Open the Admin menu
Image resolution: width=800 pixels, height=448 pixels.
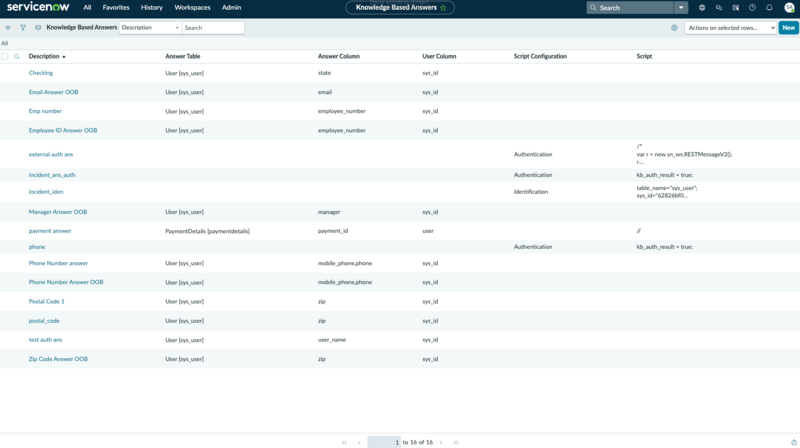click(232, 8)
